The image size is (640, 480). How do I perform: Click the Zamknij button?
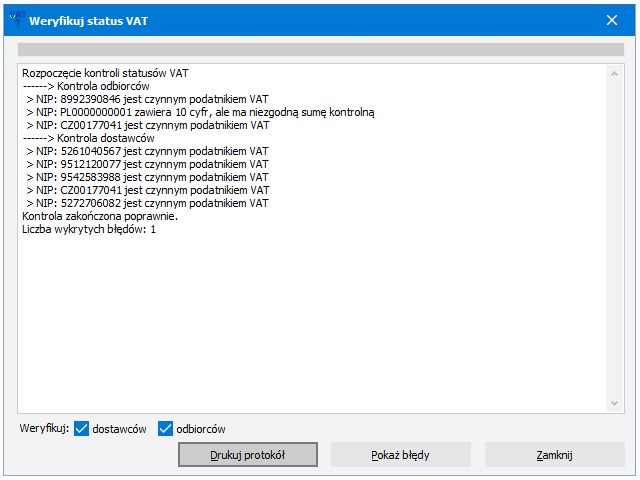coord(554,455)
